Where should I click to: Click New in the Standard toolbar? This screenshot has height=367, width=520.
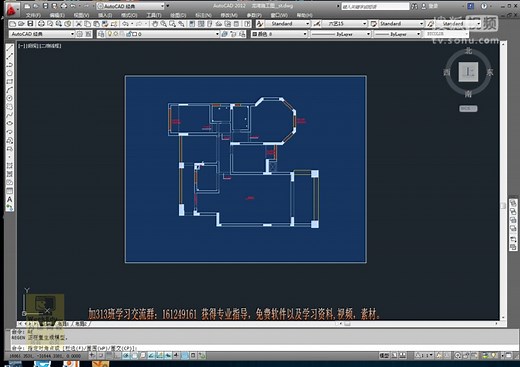pyautogui.click(x=13, y=24)
